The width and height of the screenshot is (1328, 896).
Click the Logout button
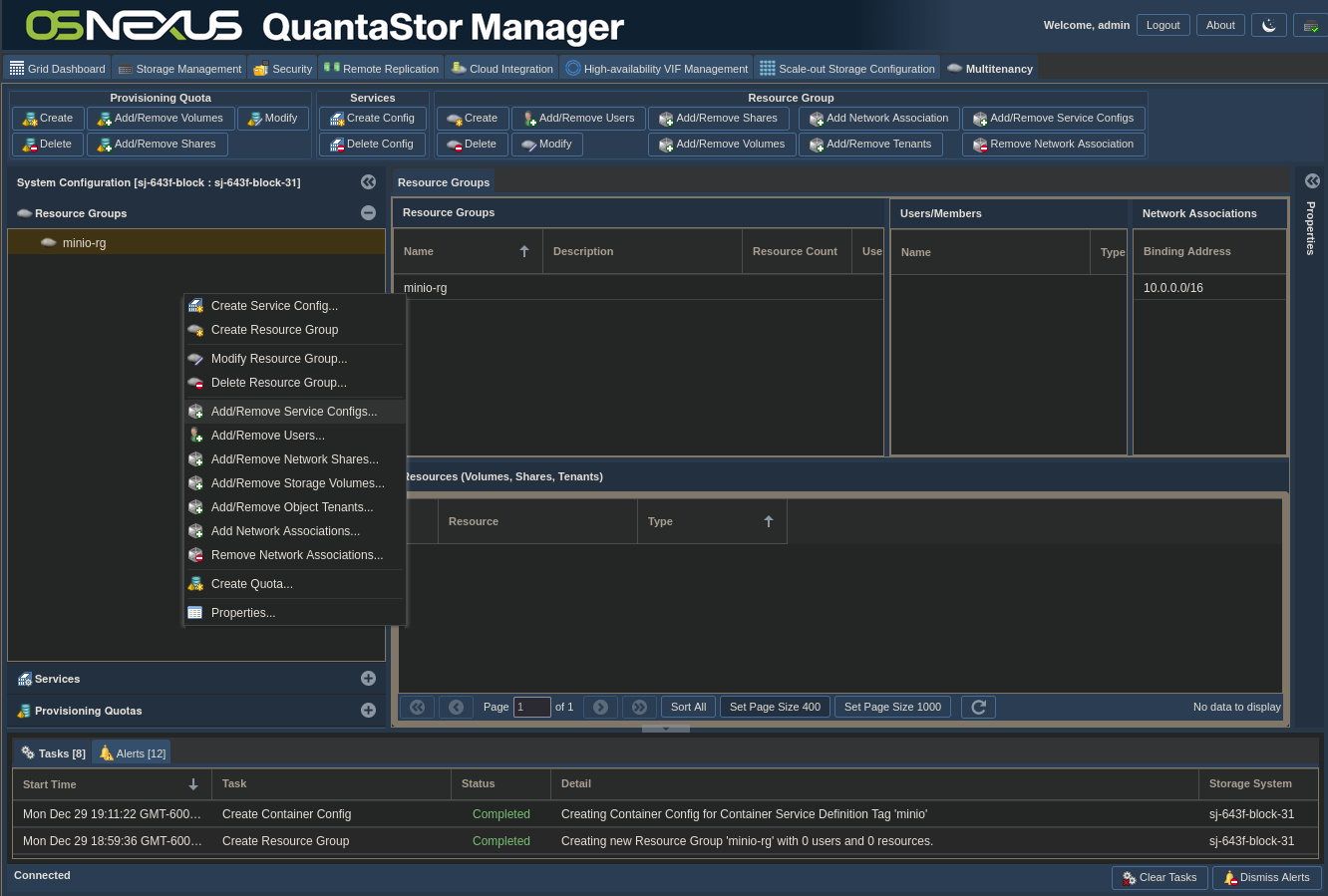1162,25
